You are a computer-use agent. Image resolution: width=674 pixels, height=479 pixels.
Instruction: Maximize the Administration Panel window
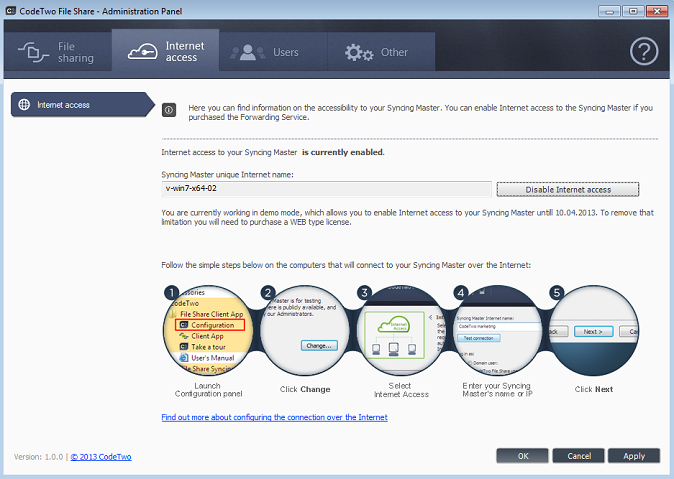click(x=633, y=11)
